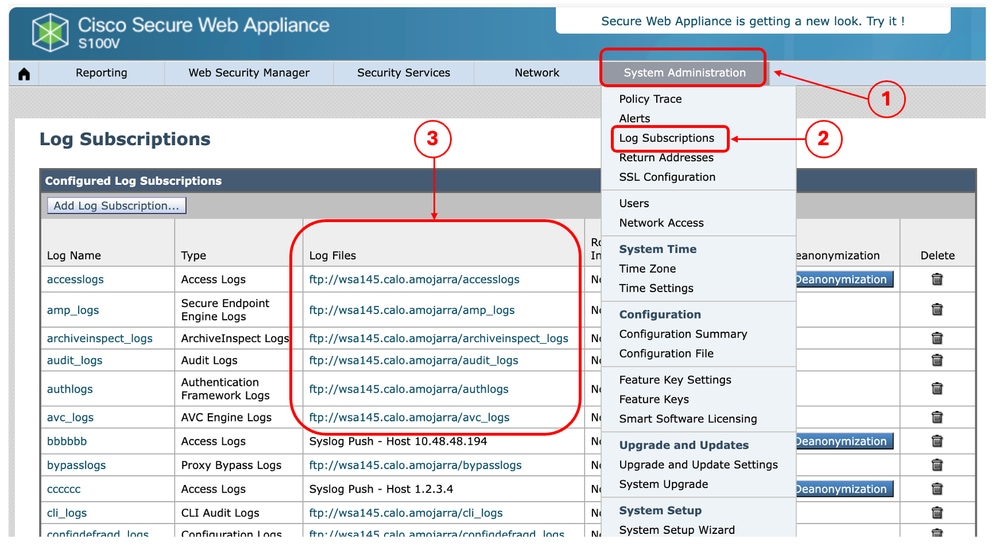Click ftp link ending in /cli_logs
999x551 pixels.
[405, 513]
